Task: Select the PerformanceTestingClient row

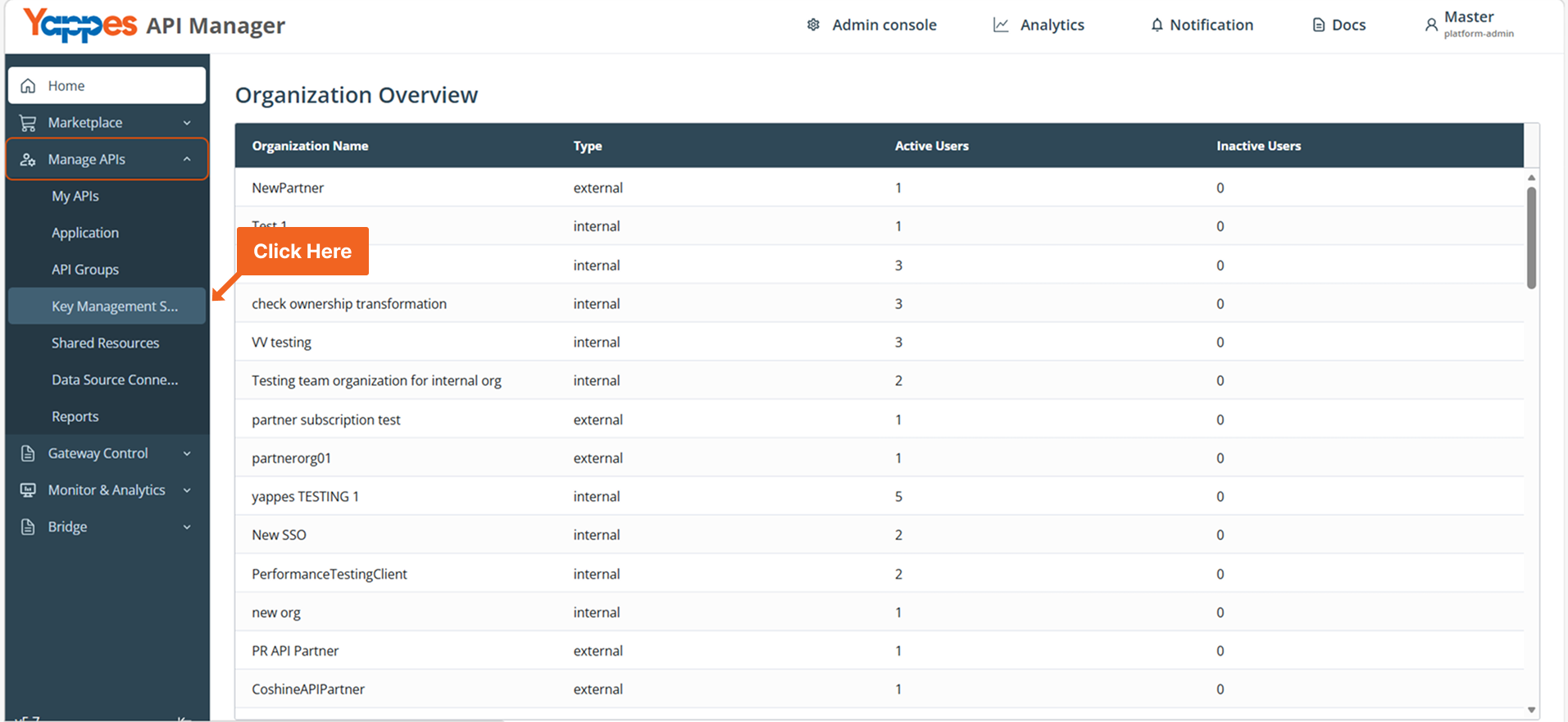Action: pos(879,574)
